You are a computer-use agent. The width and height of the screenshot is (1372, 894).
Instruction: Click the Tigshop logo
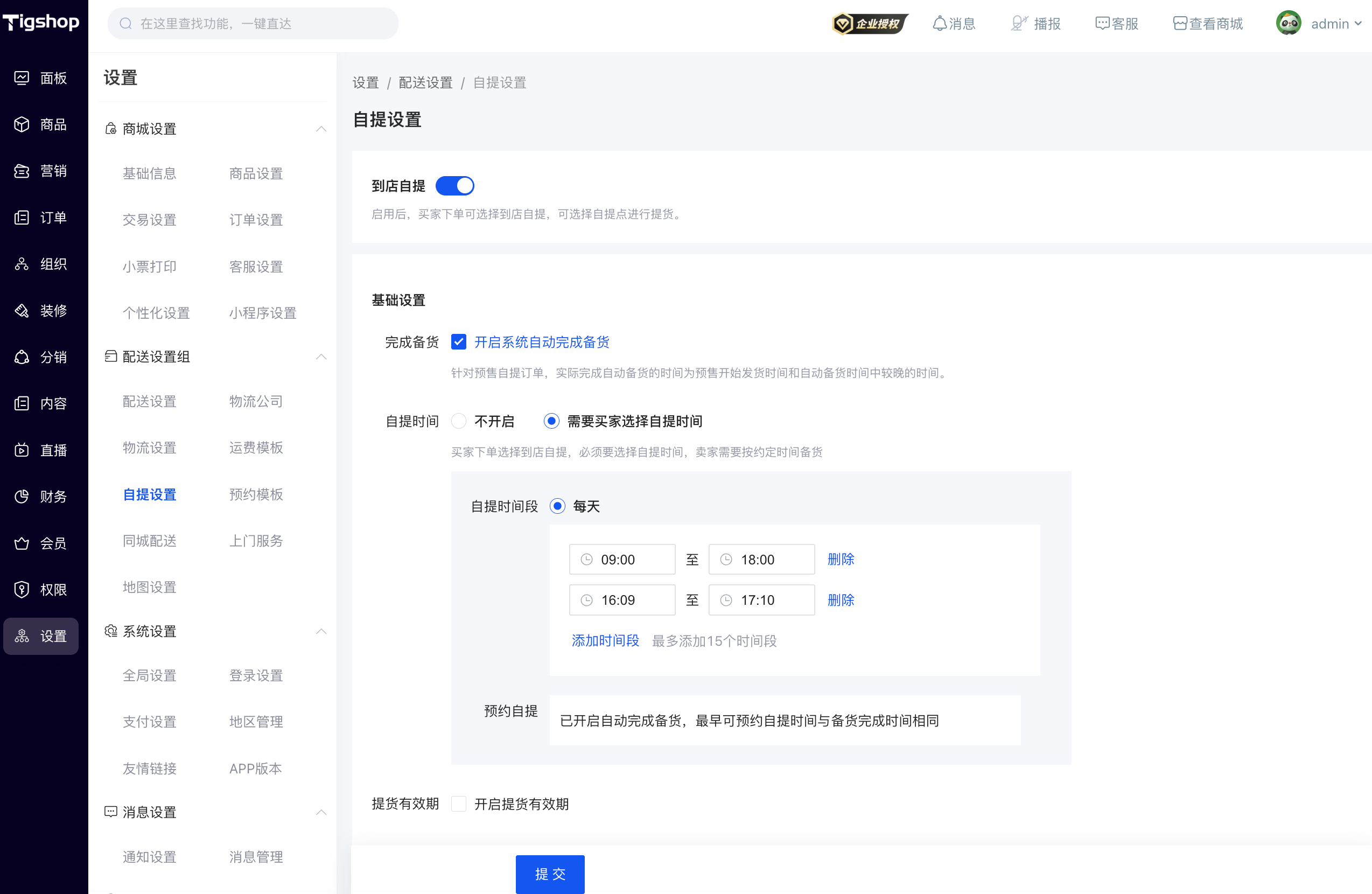[41, 23]
